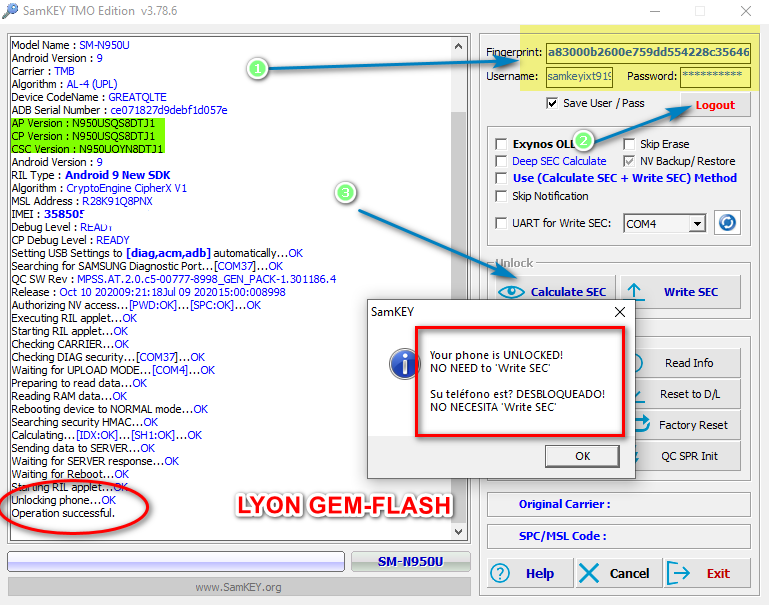Click OK in the SamKEY dialog
769x605 pixels.
tap(582, 456)
